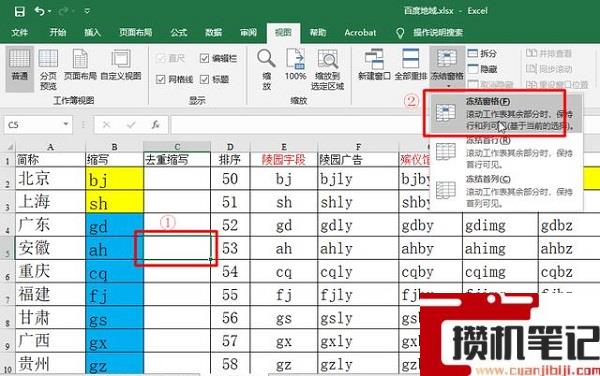Viewport: 600px width, 376px height.
Task: Switch to the 开始 ribbon tab
Action: tap(58, 33)
